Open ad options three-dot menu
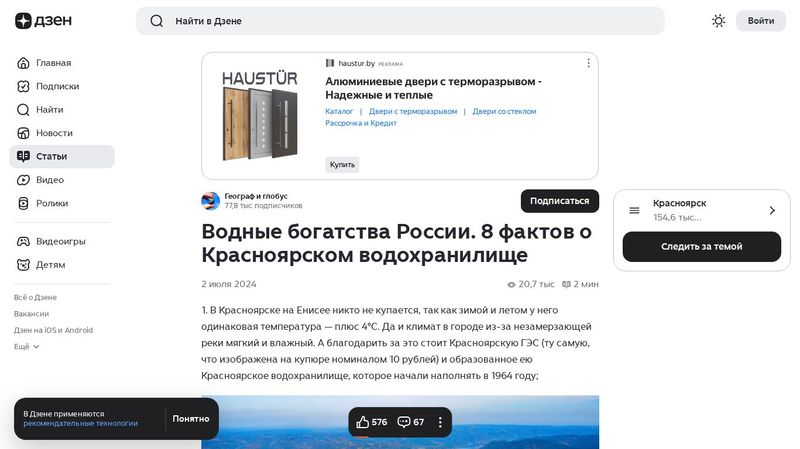Image resolution: width=800 pixels, height=449 pixels. 588,63
